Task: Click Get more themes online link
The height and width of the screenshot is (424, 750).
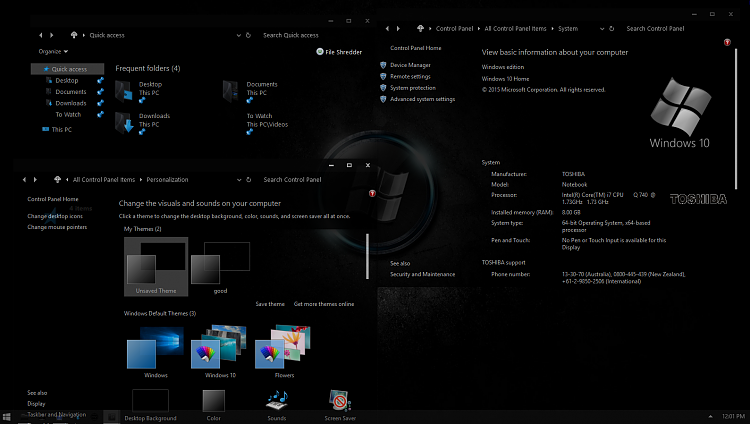Action: click(324, 304)
